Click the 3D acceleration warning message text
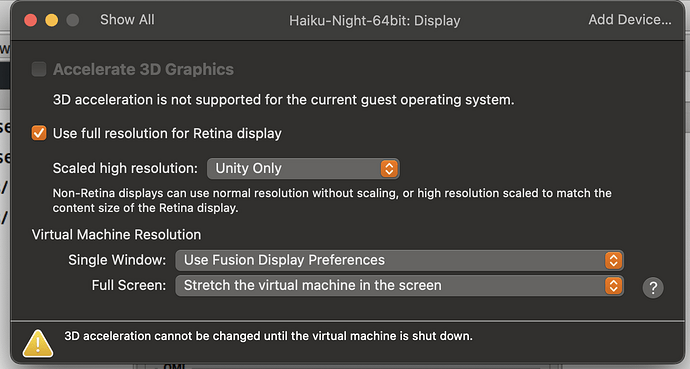 pos(268,336)
